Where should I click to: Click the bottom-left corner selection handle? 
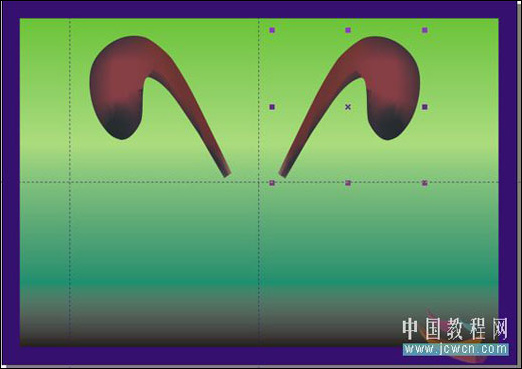pyautogui.click(x=272, y=183)
